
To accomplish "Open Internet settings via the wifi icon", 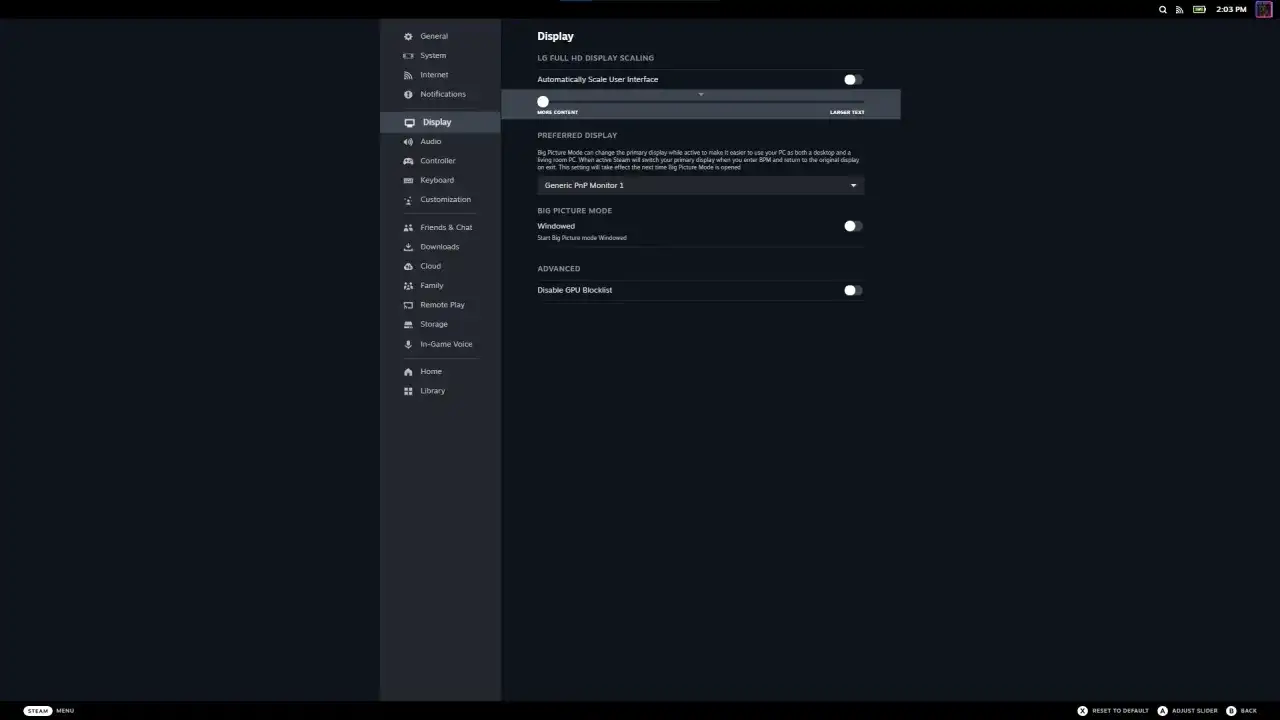I will [408, 74].
